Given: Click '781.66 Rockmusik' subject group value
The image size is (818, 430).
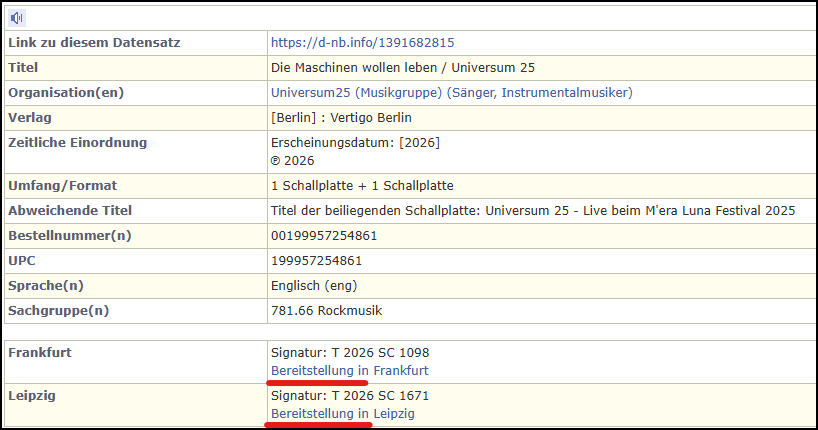Looking at the screenshot, I should click(327, 311).
